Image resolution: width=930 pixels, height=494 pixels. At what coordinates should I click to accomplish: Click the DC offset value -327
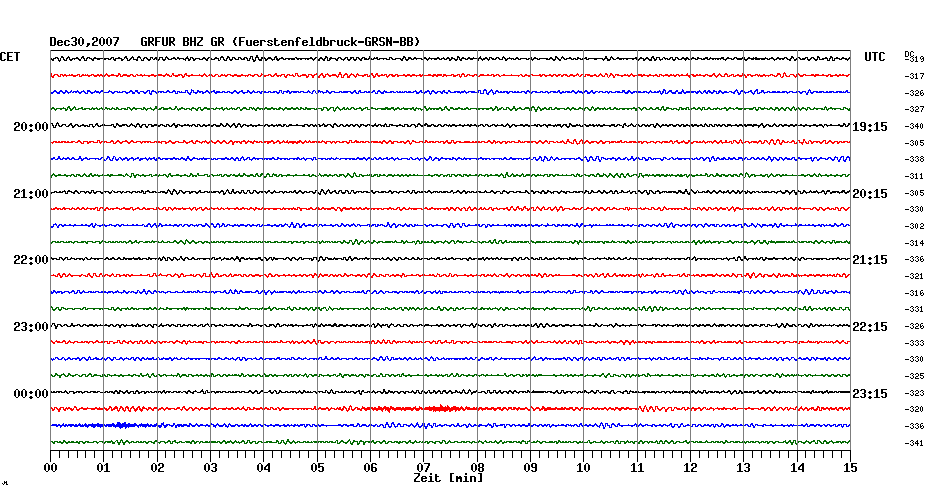pos(915,110)
